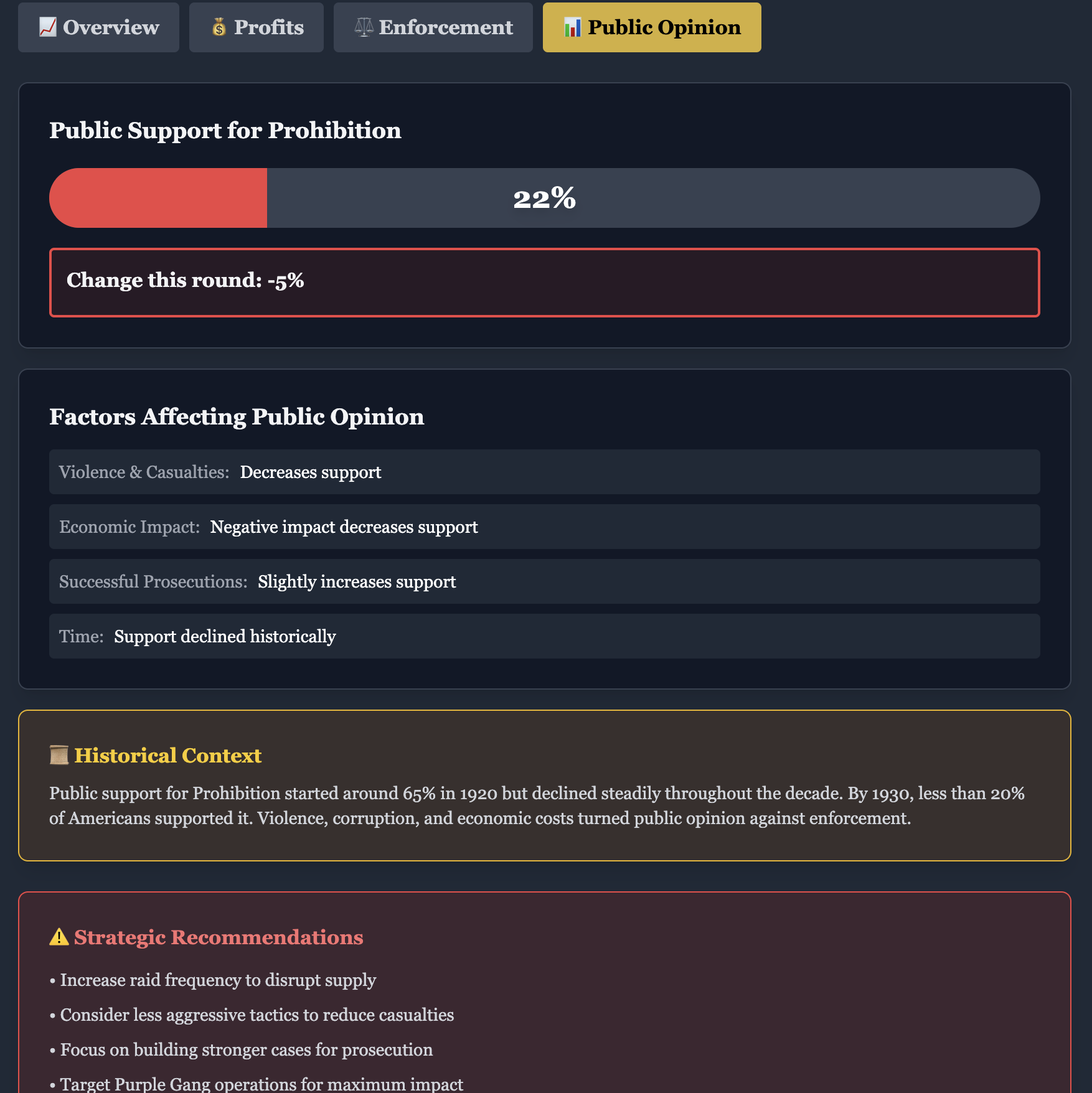Switch to the Profits tab
This screenshot has height=1093, width=1092.
(x=257, y=27)
